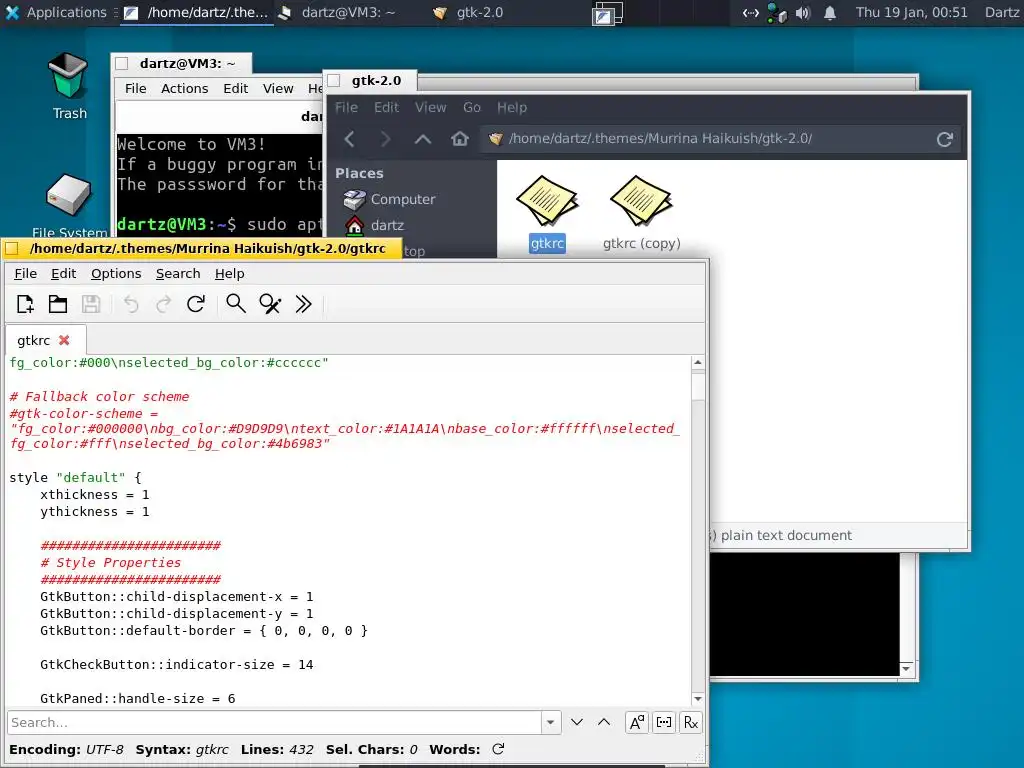1024x768 pixels.
Task: Click the Dartz user name in panel
Action: point(1001,12)
